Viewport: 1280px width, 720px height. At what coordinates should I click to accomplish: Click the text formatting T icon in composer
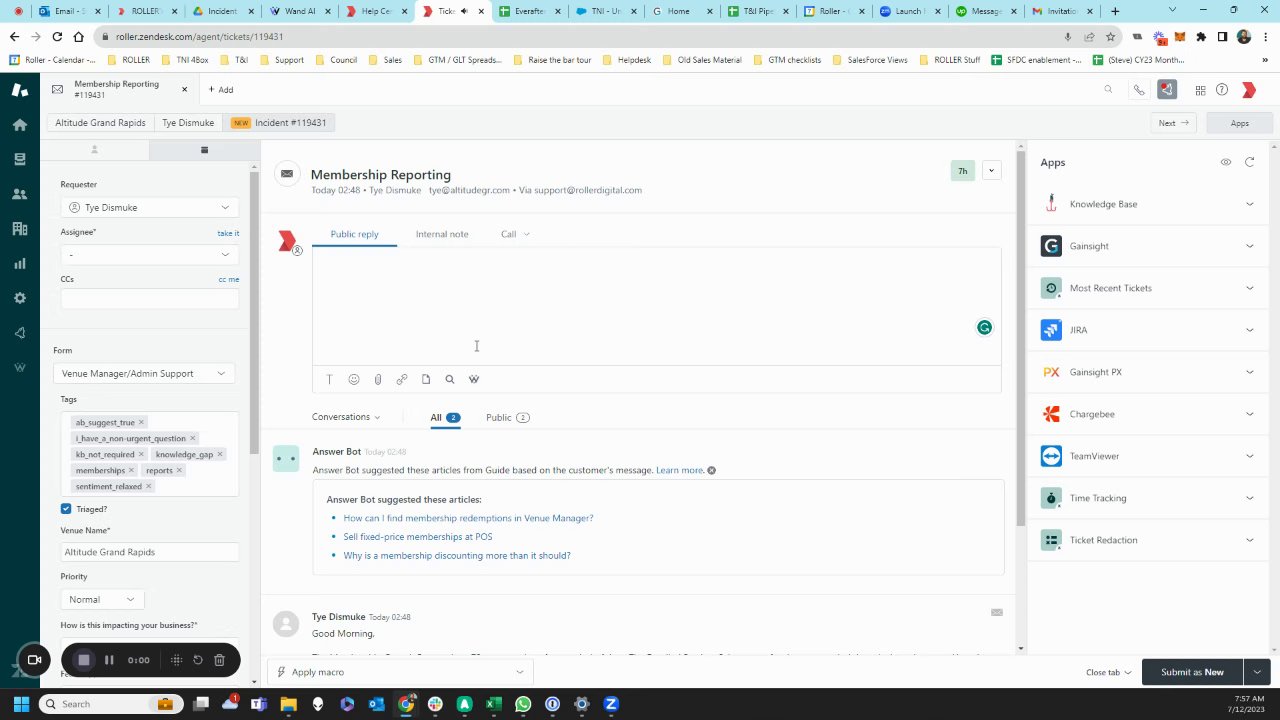329,380
